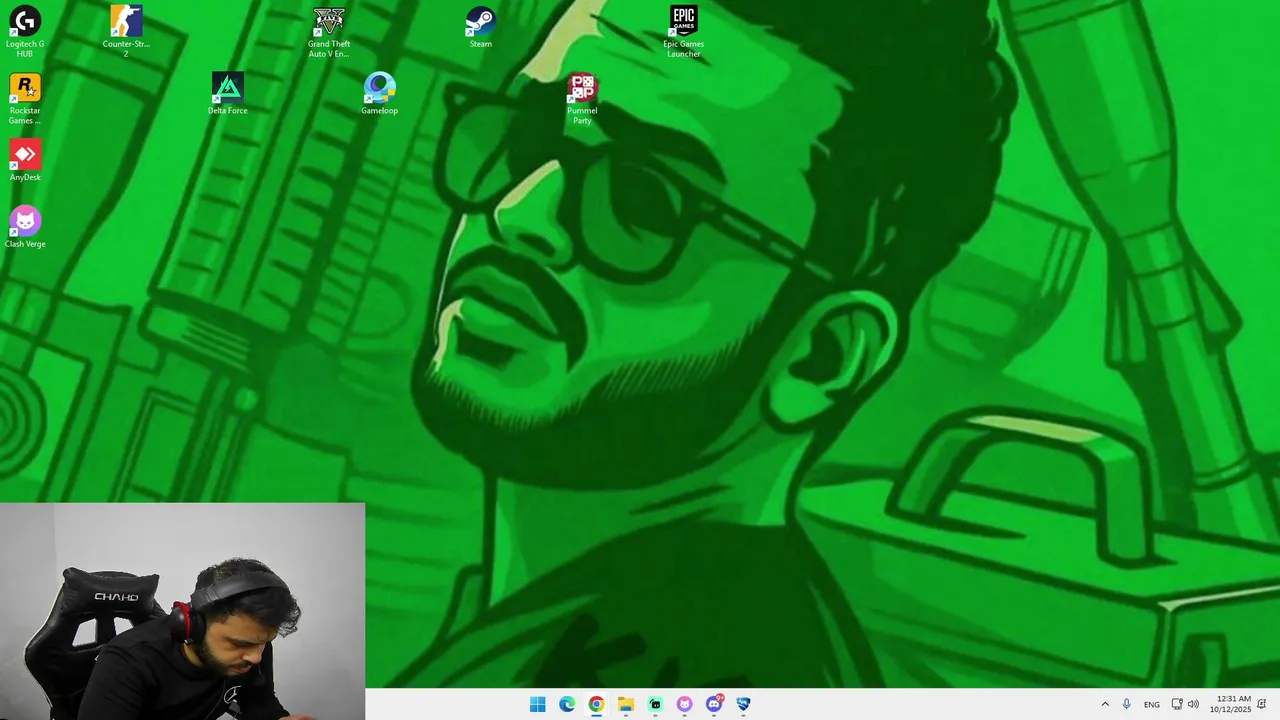Open Clash Verge cat icon in taskbar
This screenshot has height=720, width=1280.
684,704
